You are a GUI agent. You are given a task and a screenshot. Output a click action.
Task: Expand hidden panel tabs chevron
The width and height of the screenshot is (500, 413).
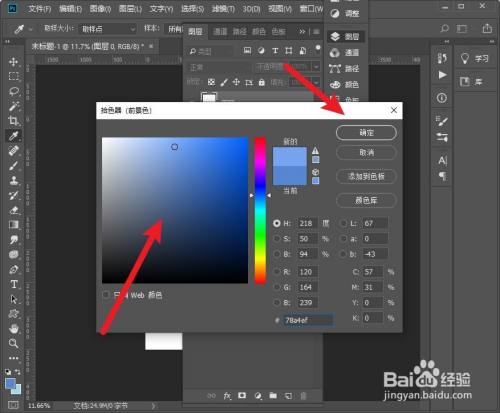click(302, 32)
